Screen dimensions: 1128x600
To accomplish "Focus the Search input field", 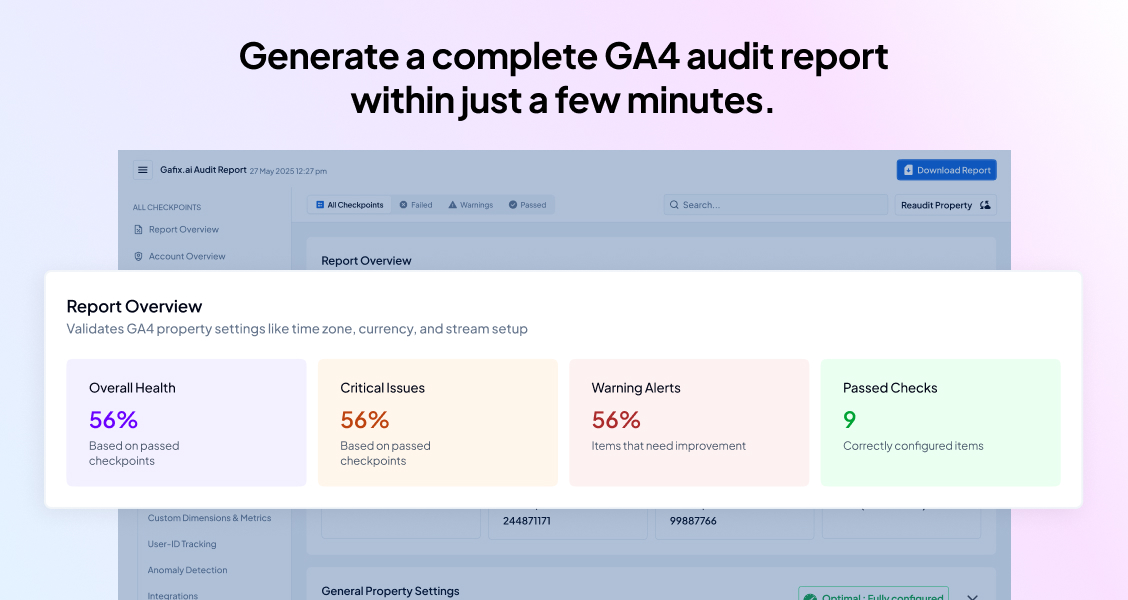I will (776, 205).
